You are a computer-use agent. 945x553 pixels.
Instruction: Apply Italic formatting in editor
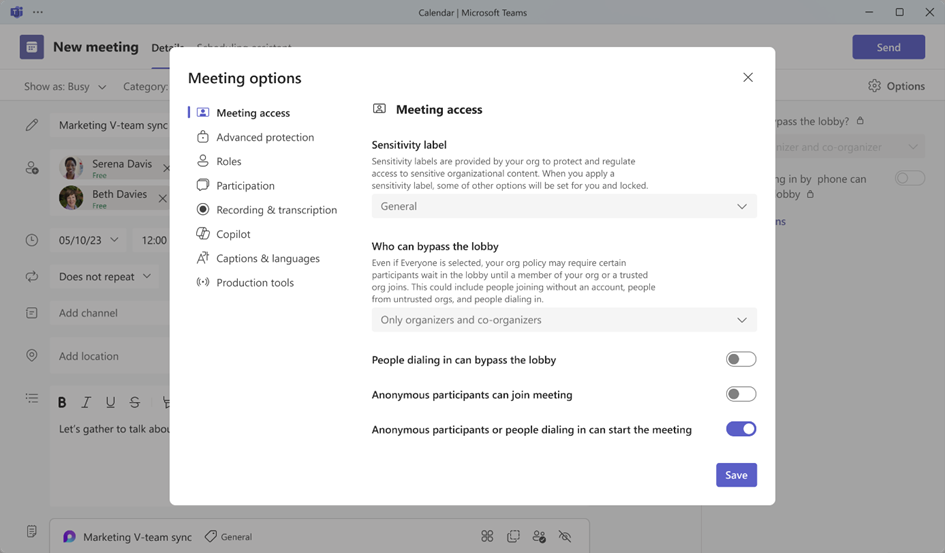[x=86, y=402]
